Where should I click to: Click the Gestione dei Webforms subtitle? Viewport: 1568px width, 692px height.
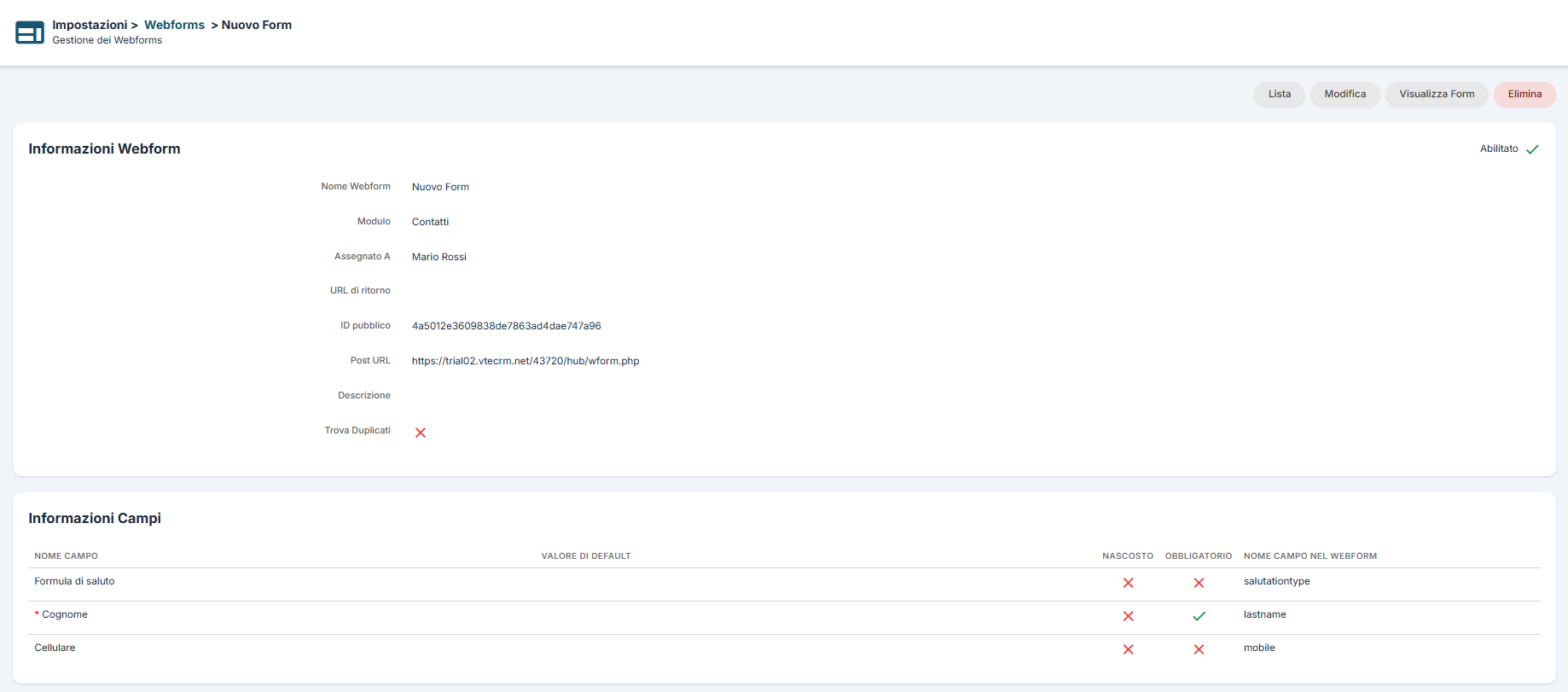[x=107, y=40]
